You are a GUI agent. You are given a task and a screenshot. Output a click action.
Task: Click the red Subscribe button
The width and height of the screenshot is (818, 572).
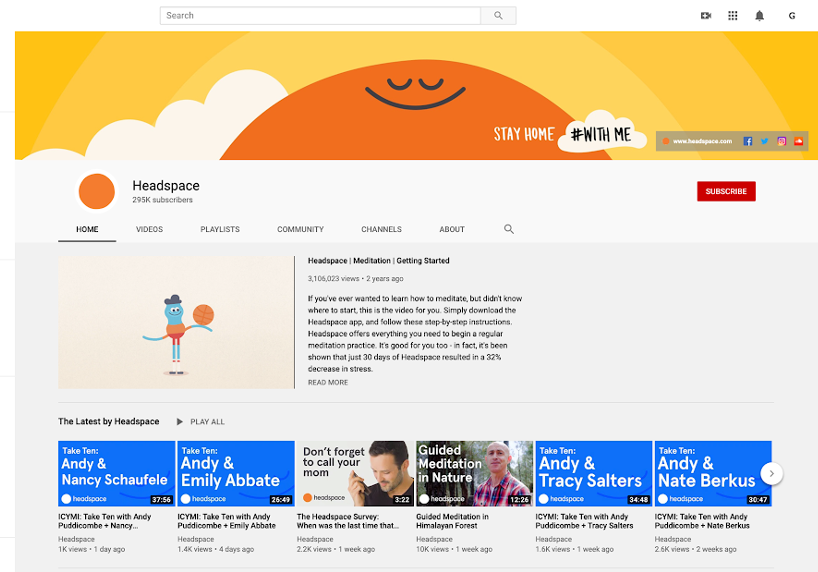click(726, 192)
